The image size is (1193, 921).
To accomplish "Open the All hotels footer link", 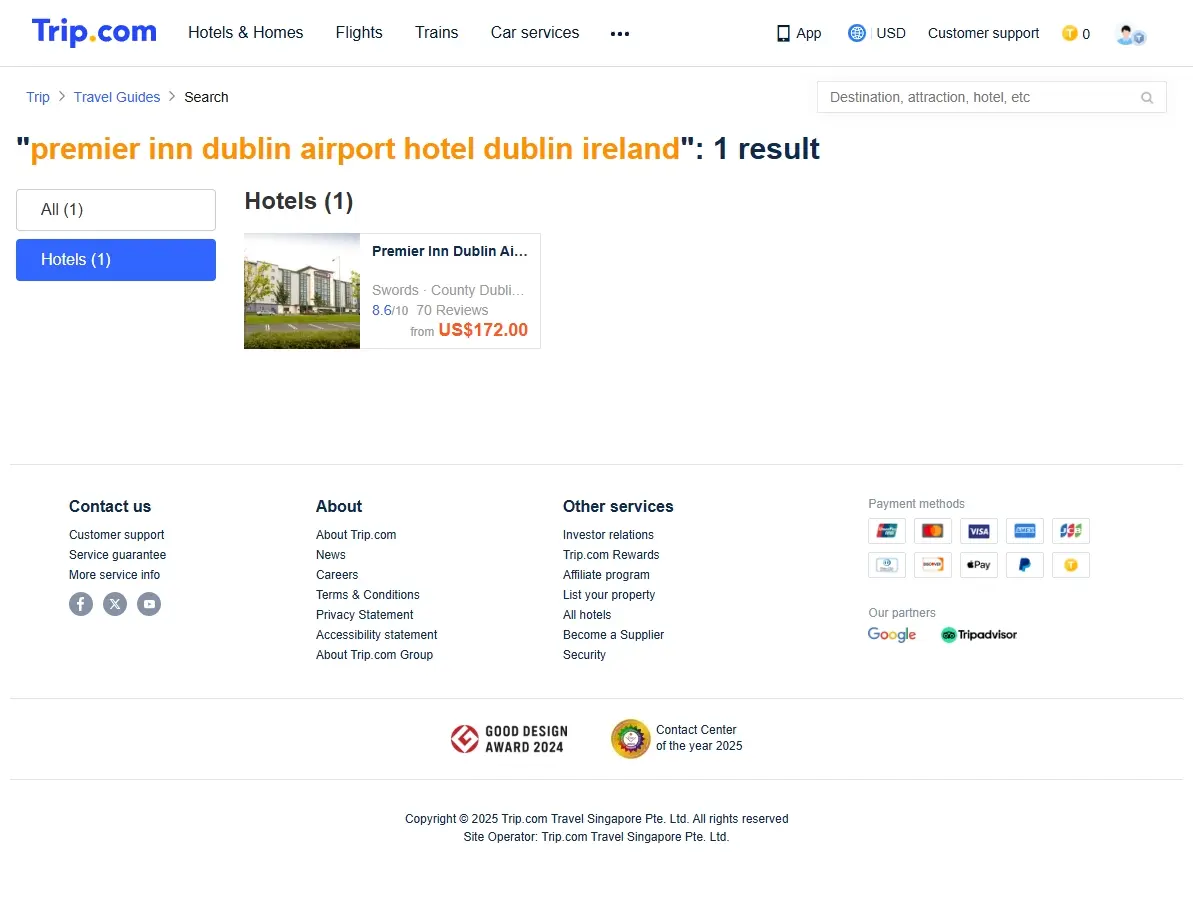I will (x=587, y=615).
